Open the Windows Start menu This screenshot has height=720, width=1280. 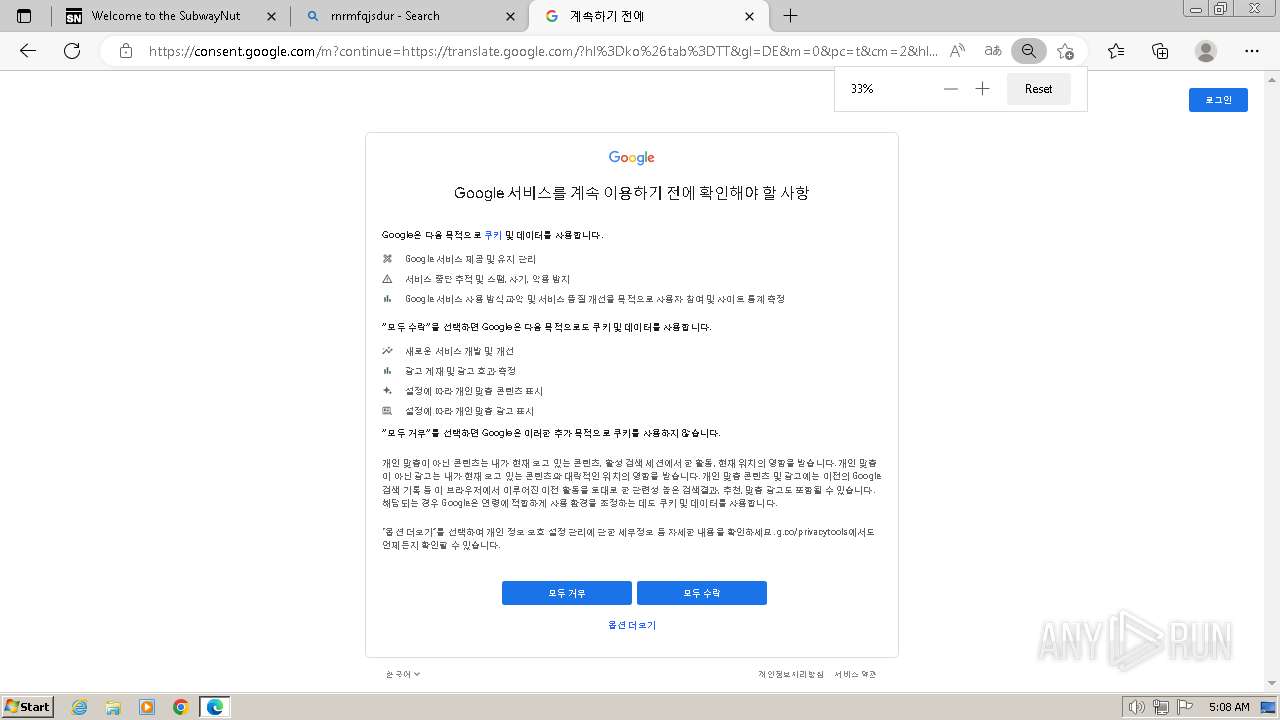point(28,707)
